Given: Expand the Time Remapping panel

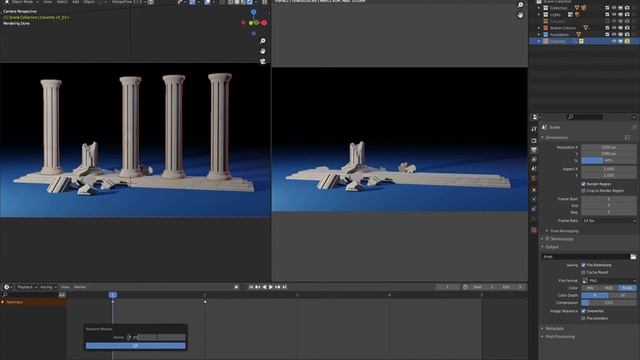Looking at the screenshot, I should tap(547, 231).
